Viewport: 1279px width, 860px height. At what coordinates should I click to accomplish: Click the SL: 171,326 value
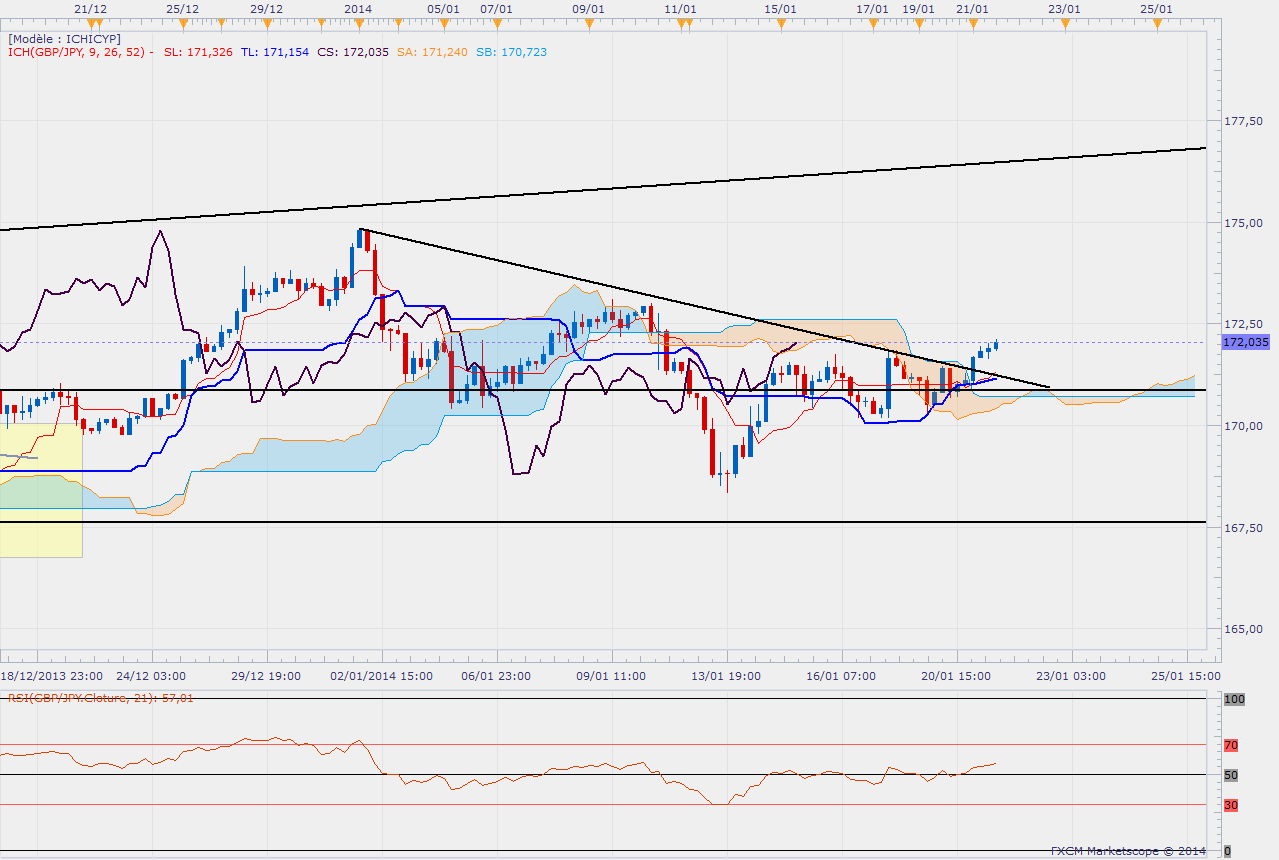click(197, 52)
